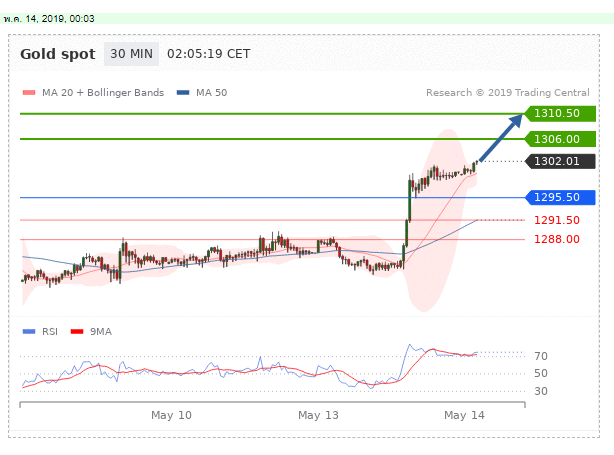Click the RSI 70 level label

(541, 356)
